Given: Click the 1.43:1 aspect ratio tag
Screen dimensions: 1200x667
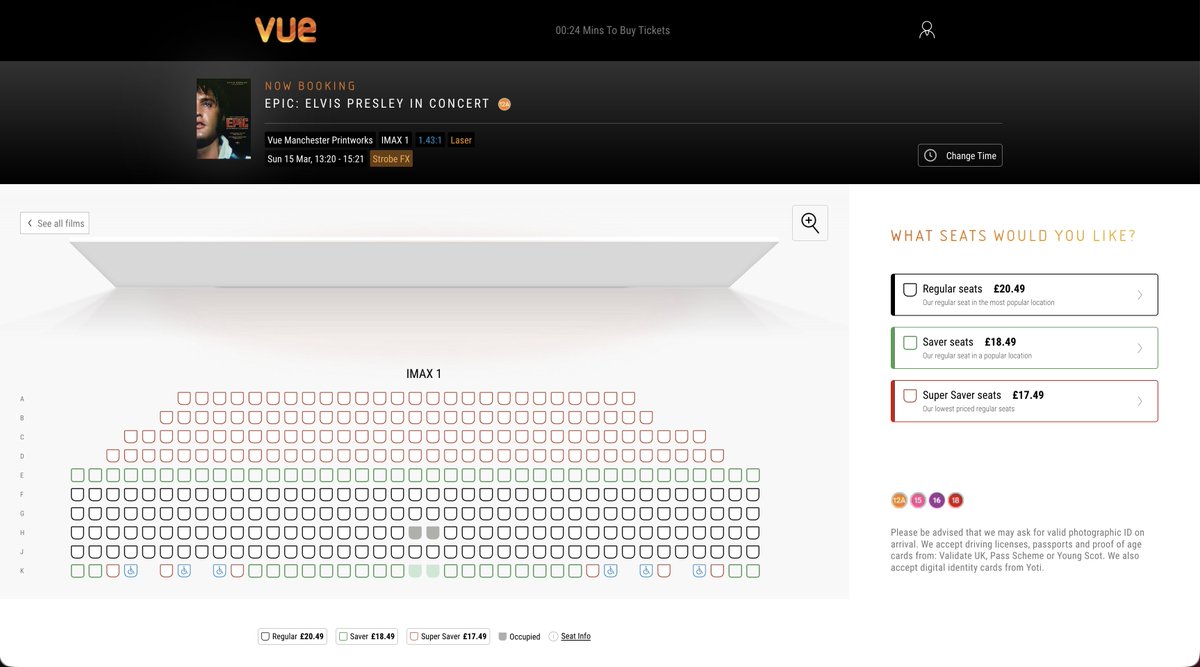Looking at the screenshot, I should (430, 140).
